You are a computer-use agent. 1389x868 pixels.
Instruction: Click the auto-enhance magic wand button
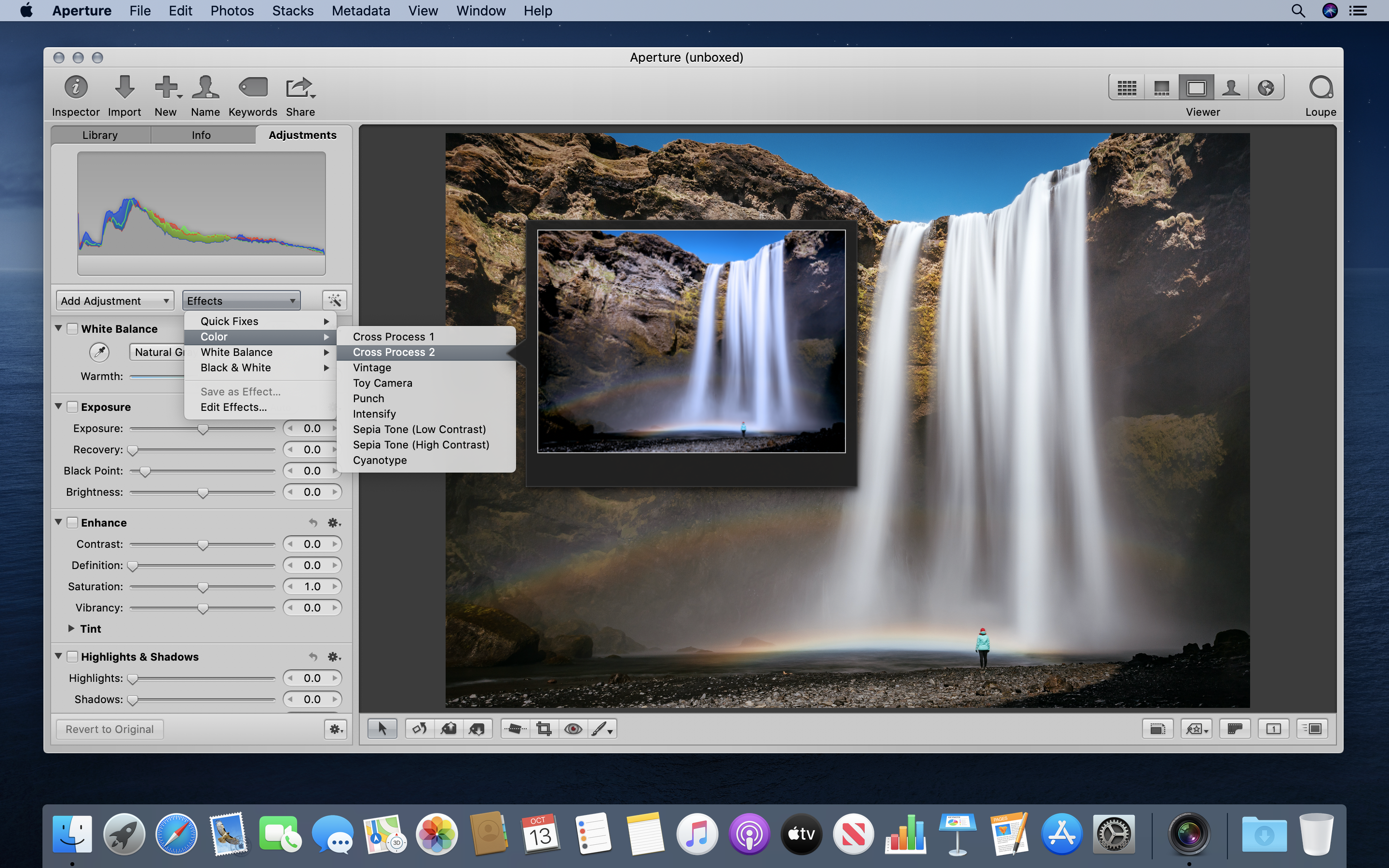tap(335, 300)
